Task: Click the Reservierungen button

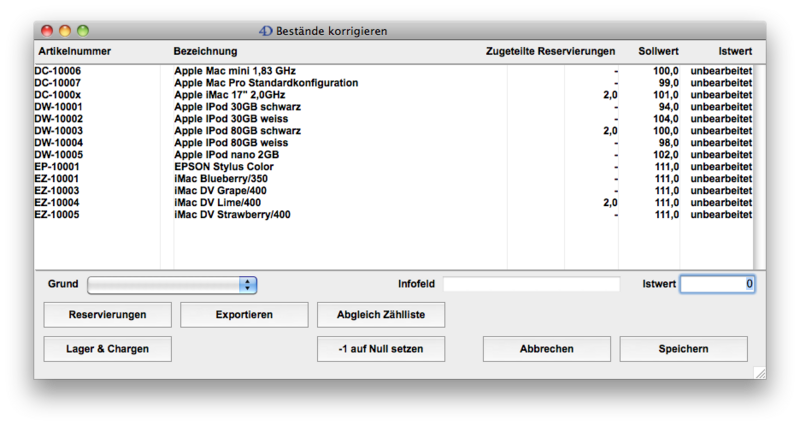Action: pos(107,315)
